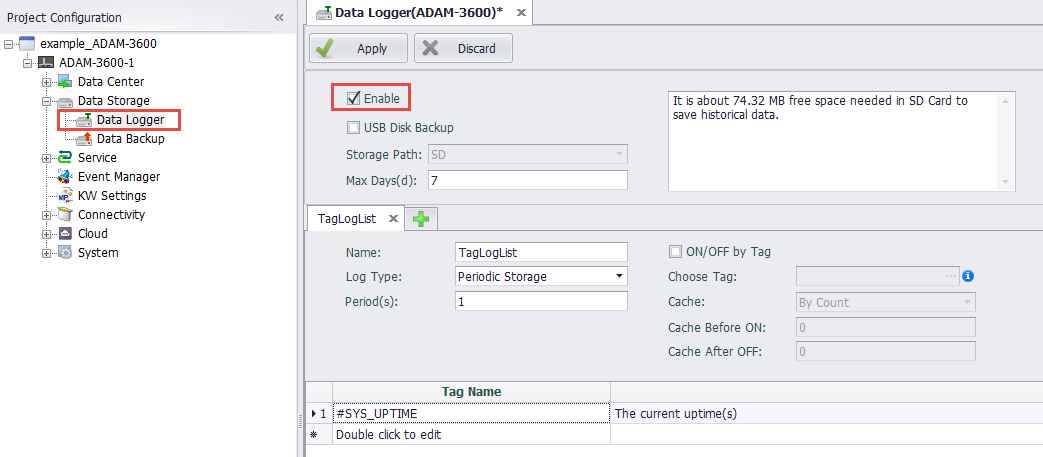Image resolution: width=1043 pixels, height=457 pixels.
Task: Click the Data Center icon in tree
Action: pyautogui.click(x=65, y=82)
